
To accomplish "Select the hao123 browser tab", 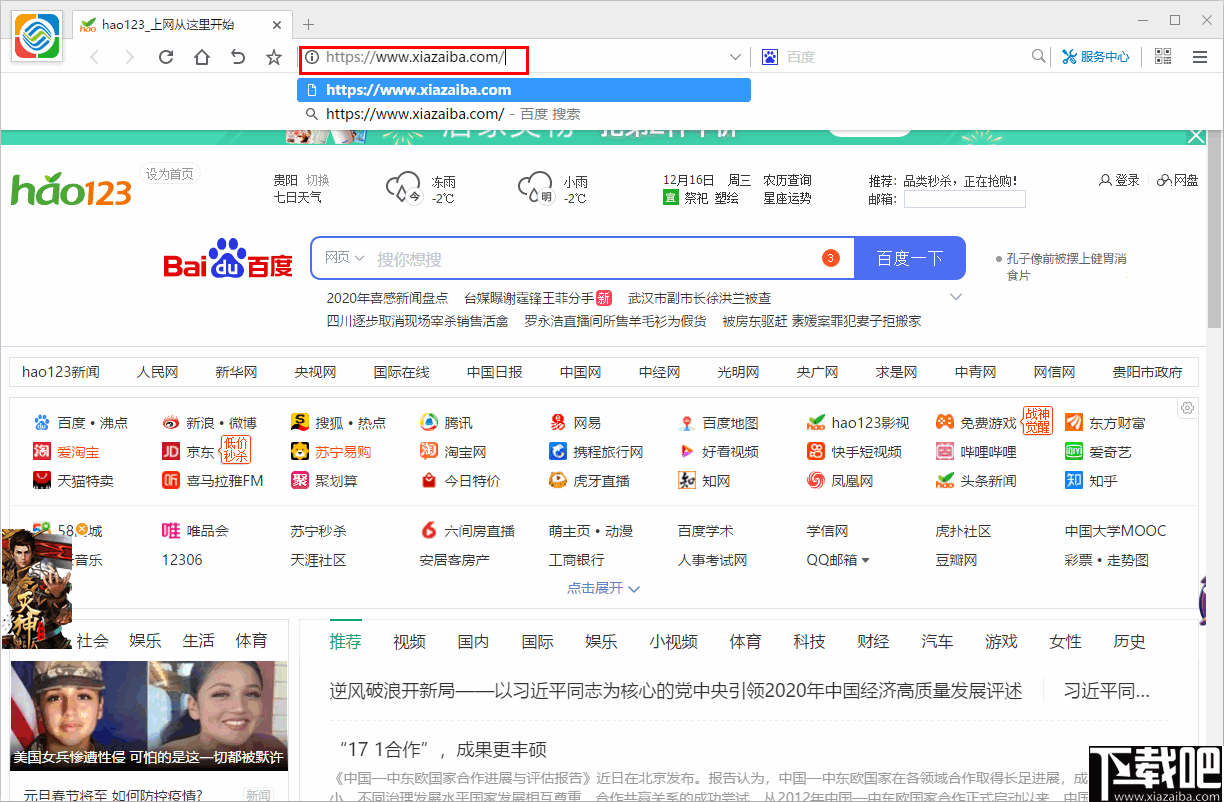I will (170, 24).
